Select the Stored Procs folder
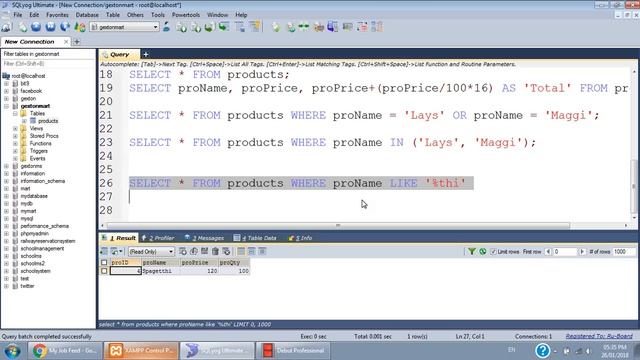This screenshot has width=640, height=360. pos(44,136)
